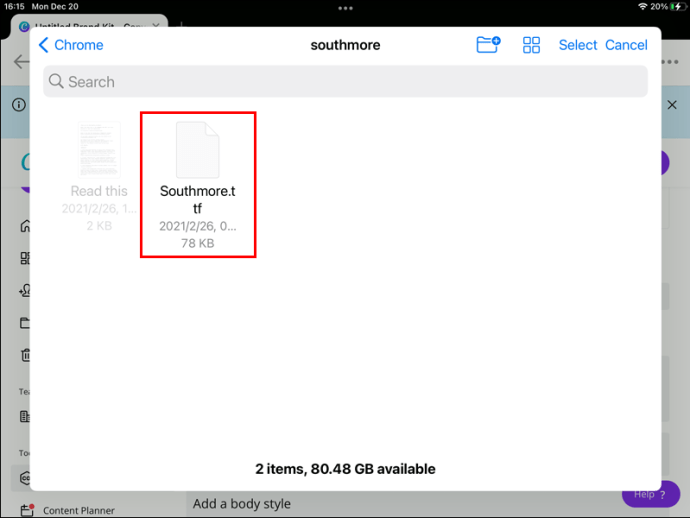This screenshot has height=518, width=690.
Task: Dismiss the background banner with X
Action: coord(672,105)
